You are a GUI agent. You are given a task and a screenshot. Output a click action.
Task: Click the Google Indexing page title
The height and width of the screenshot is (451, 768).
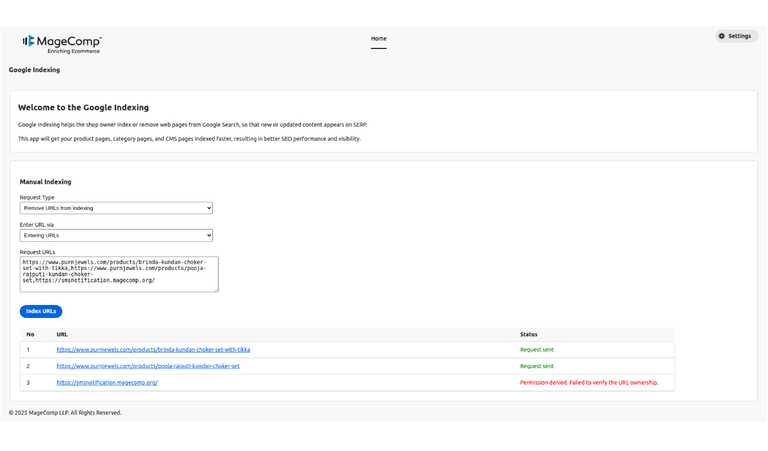tap(34, 70)
